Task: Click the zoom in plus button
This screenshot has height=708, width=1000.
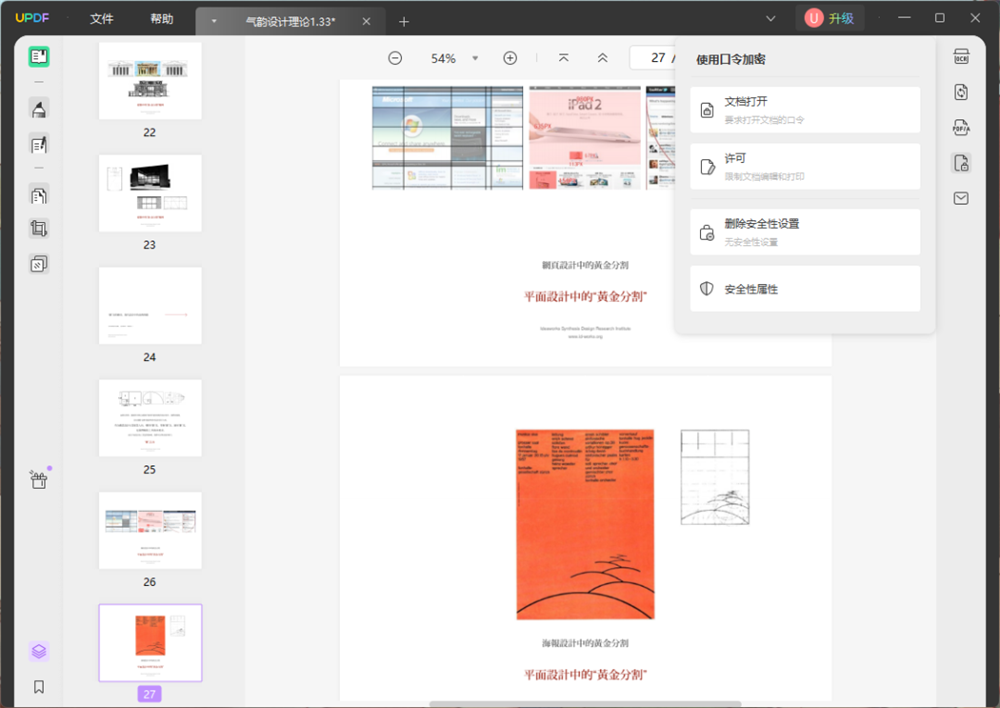Action: [510, 58]
